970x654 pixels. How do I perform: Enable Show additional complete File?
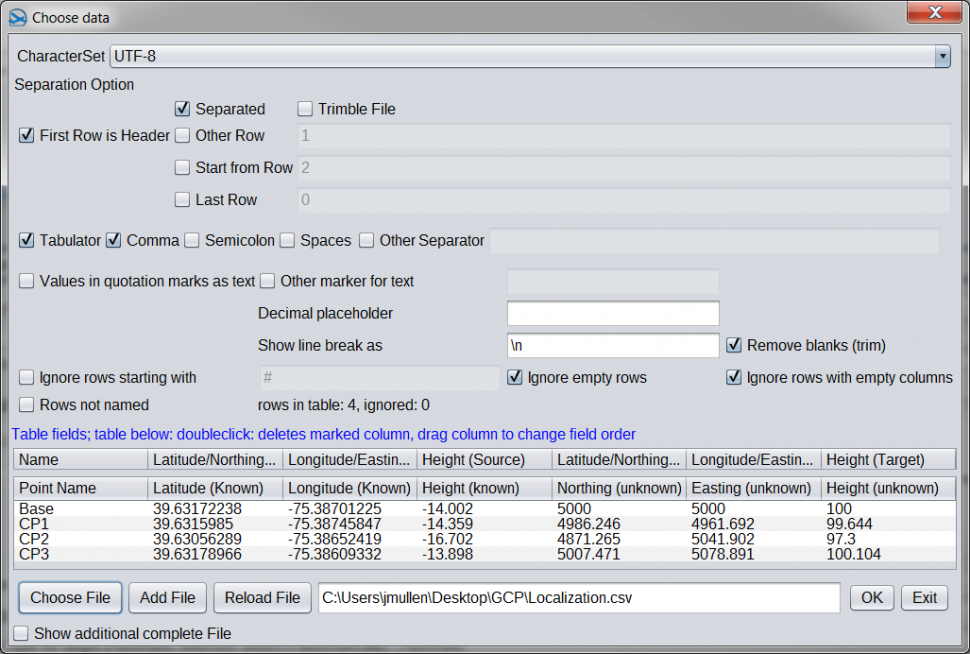tap(22, 634)
